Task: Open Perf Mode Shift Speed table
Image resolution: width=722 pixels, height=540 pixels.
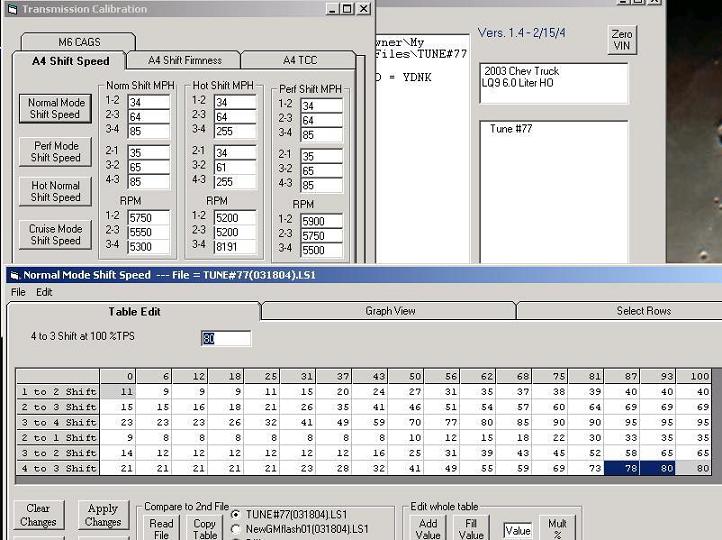Action: point(55,152)
